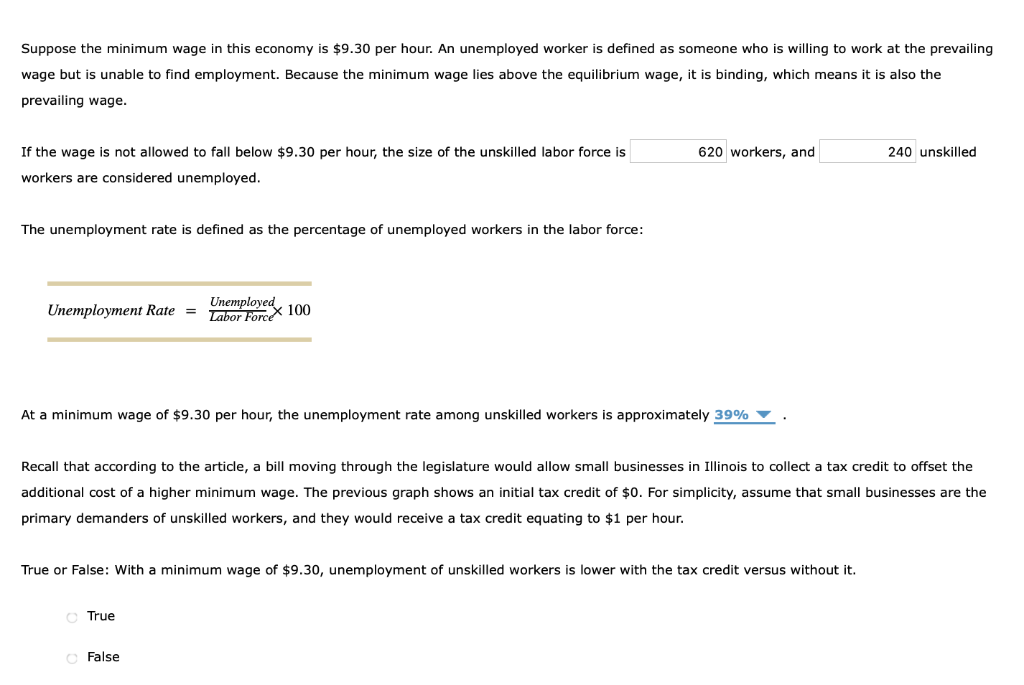This screenshot has height=685, width=1024.
Task: Click the paragraph starting "Suppose the minimum wage"
Action: coord(507,74)
